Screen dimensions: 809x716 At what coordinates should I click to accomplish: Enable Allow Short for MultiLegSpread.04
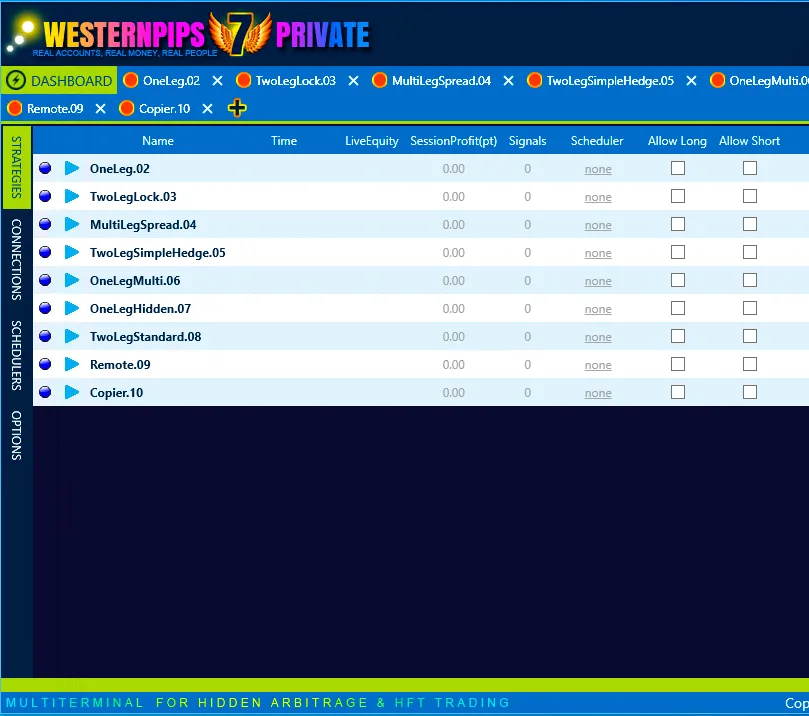[750, 224]
